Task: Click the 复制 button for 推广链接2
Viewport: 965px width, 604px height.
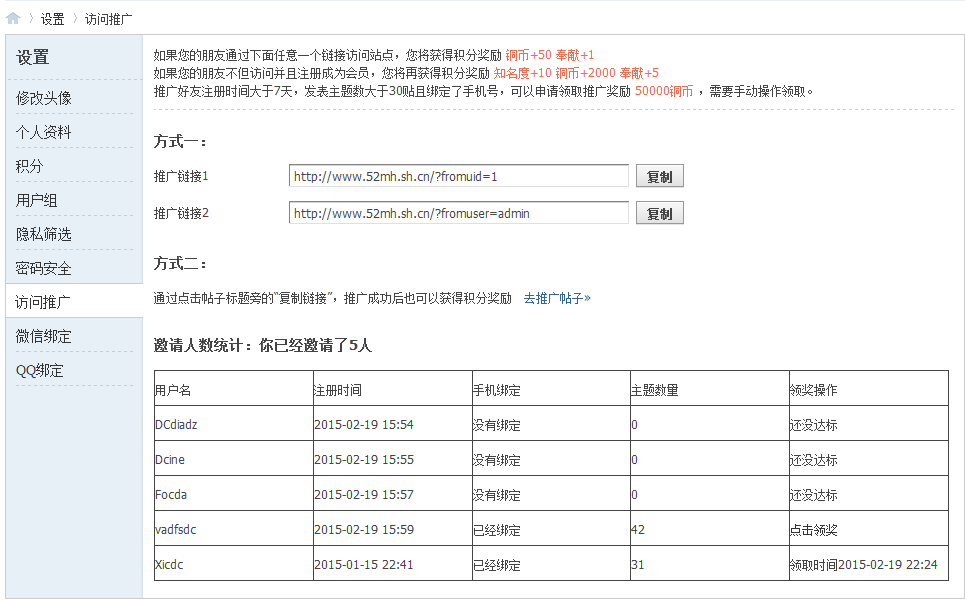Action: tap(658, 212)
